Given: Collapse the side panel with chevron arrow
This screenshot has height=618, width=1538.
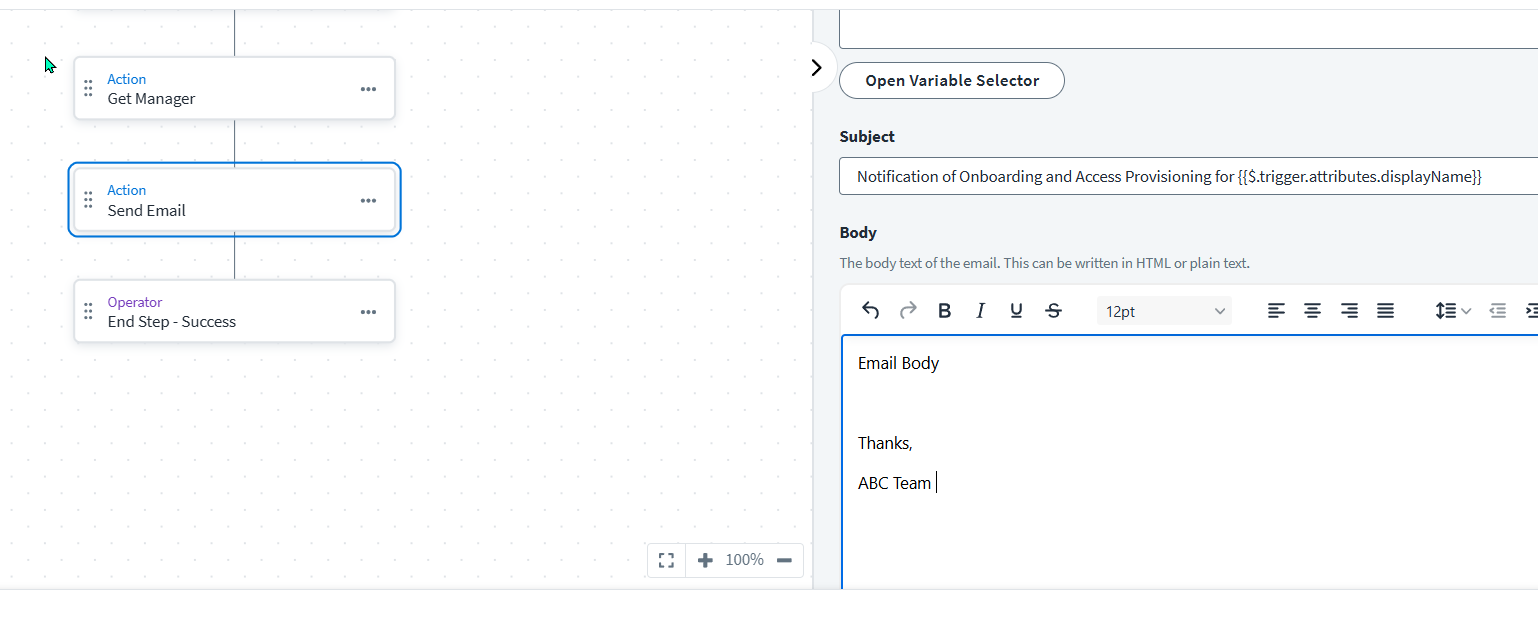Looking at the screenshot, I should pos(816,67).
